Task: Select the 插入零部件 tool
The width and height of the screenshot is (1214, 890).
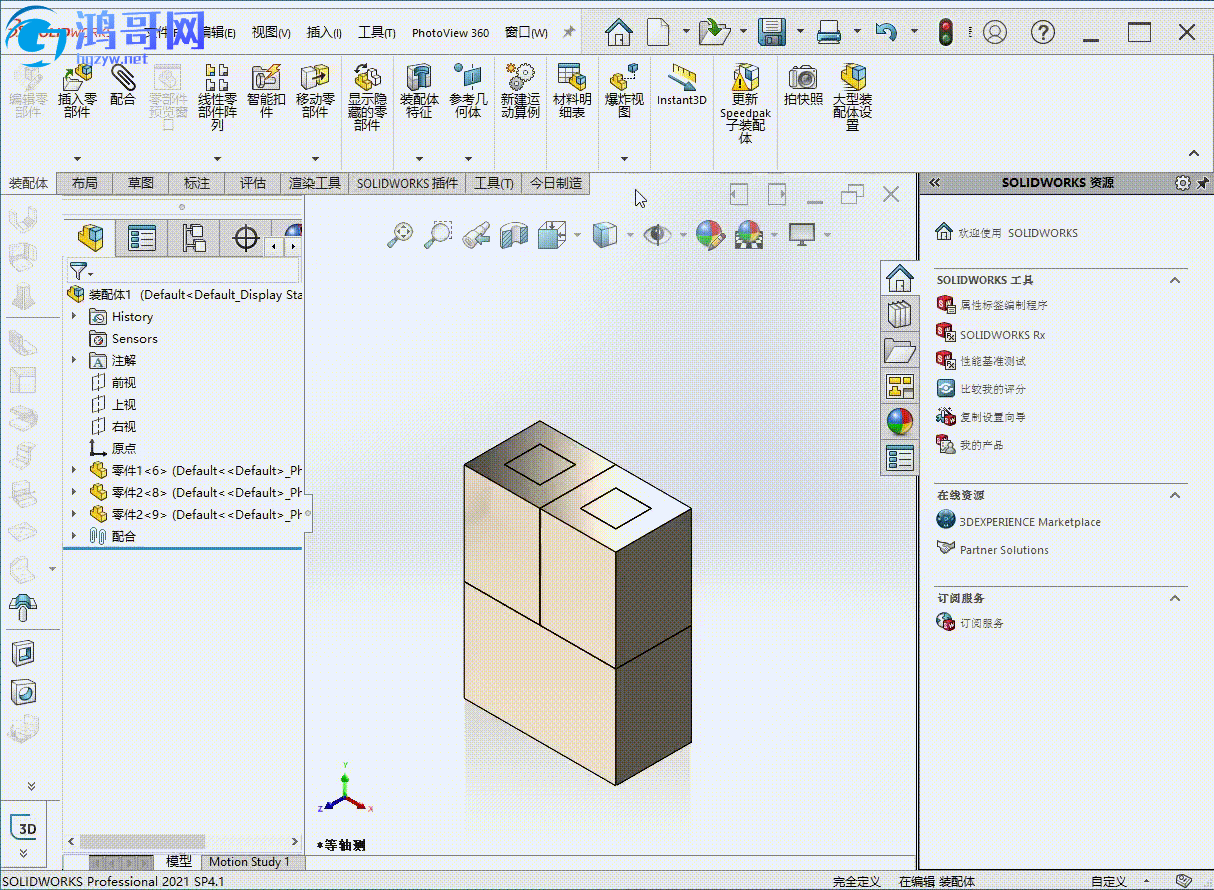Action: coord(77,91)
